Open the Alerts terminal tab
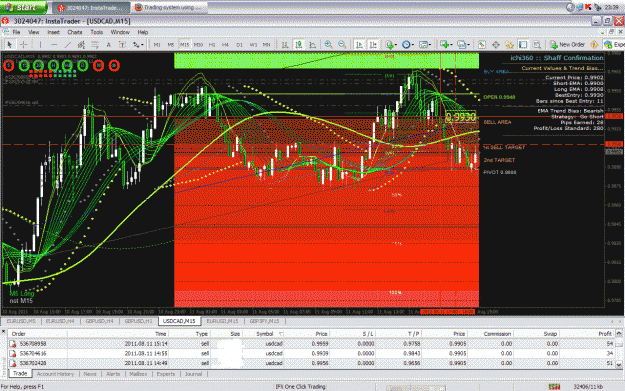The height and width of the screenshot is (391, 625). (x=113, y=374)
